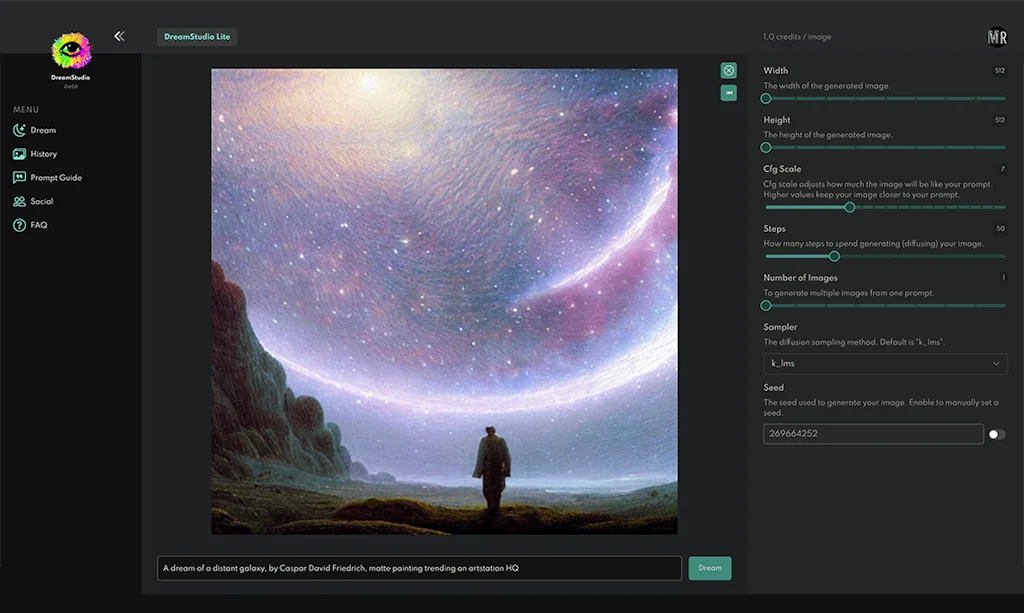1024x613 pixels.
Task: Open the Prompt Guide icon
Action: pyautogui.click(x=19, y=177)
